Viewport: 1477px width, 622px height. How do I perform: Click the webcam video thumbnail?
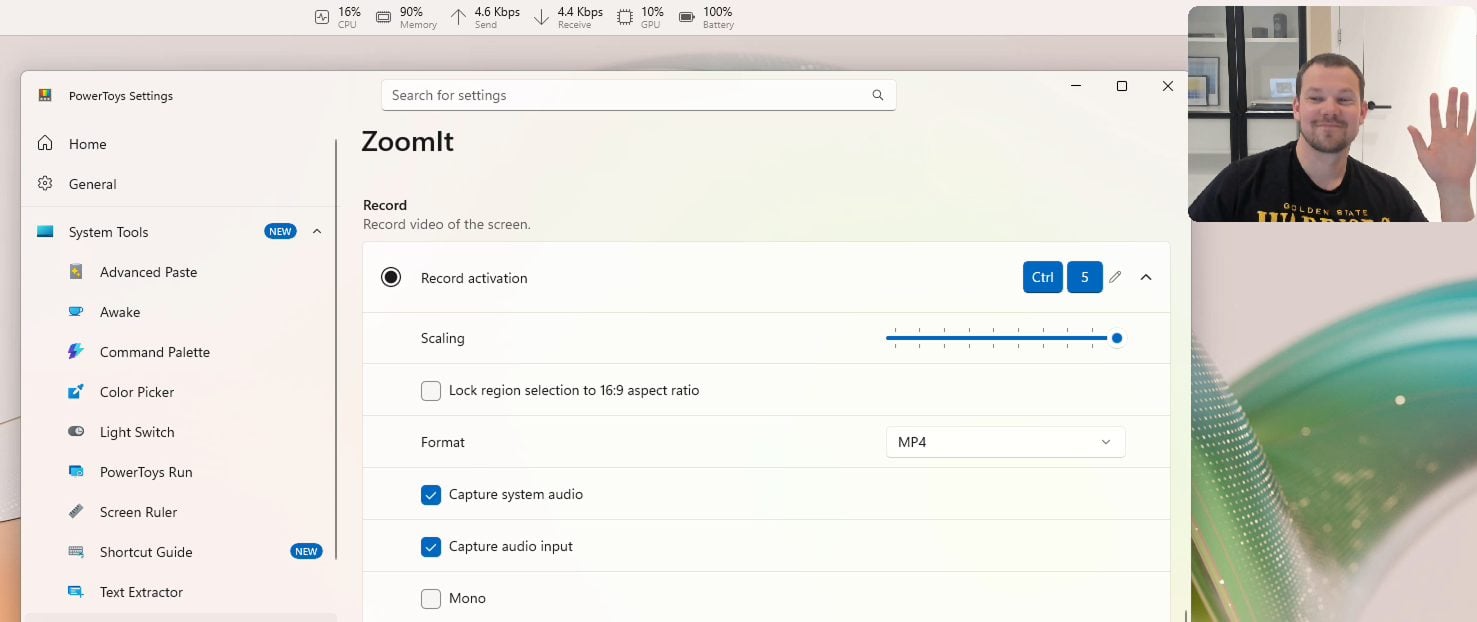coord(1332,113)
